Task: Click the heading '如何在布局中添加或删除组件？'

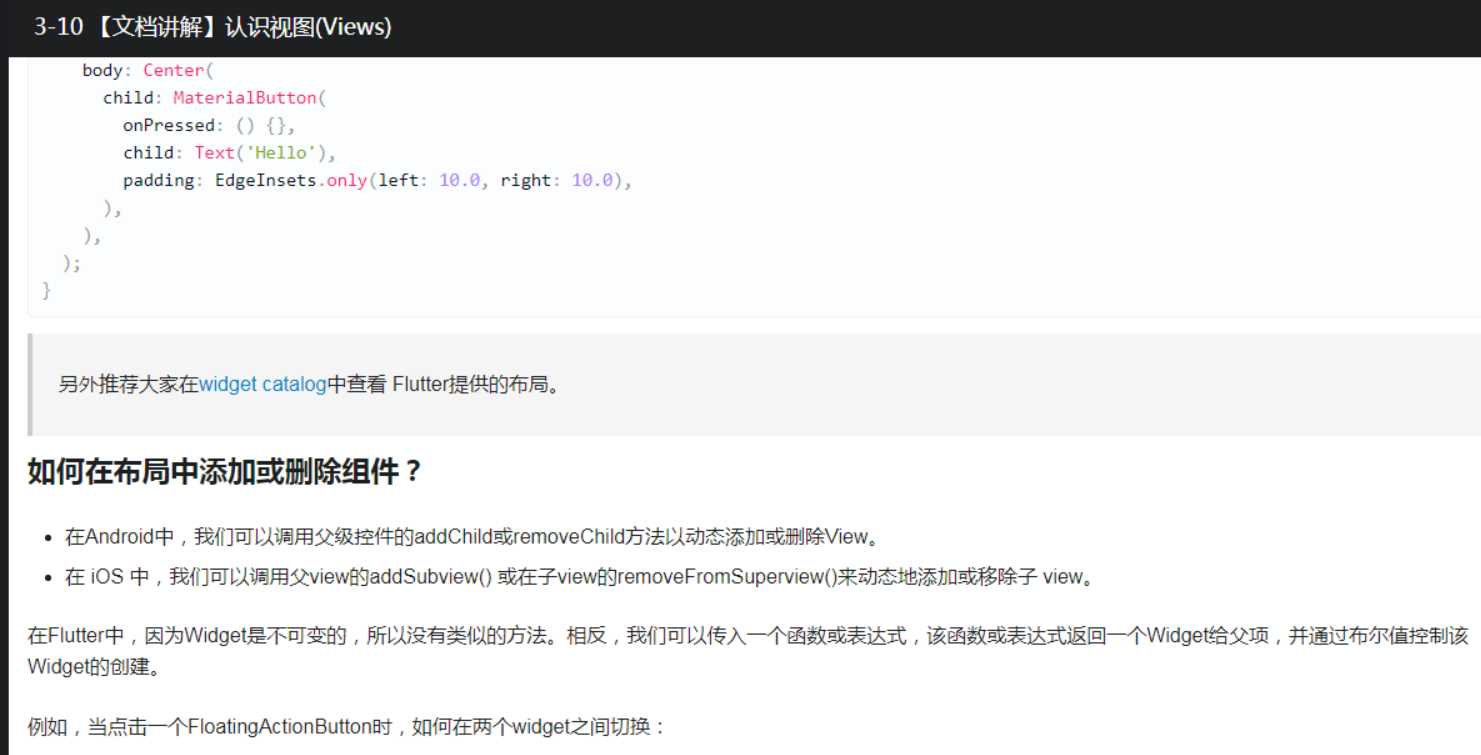Action: 226,472
